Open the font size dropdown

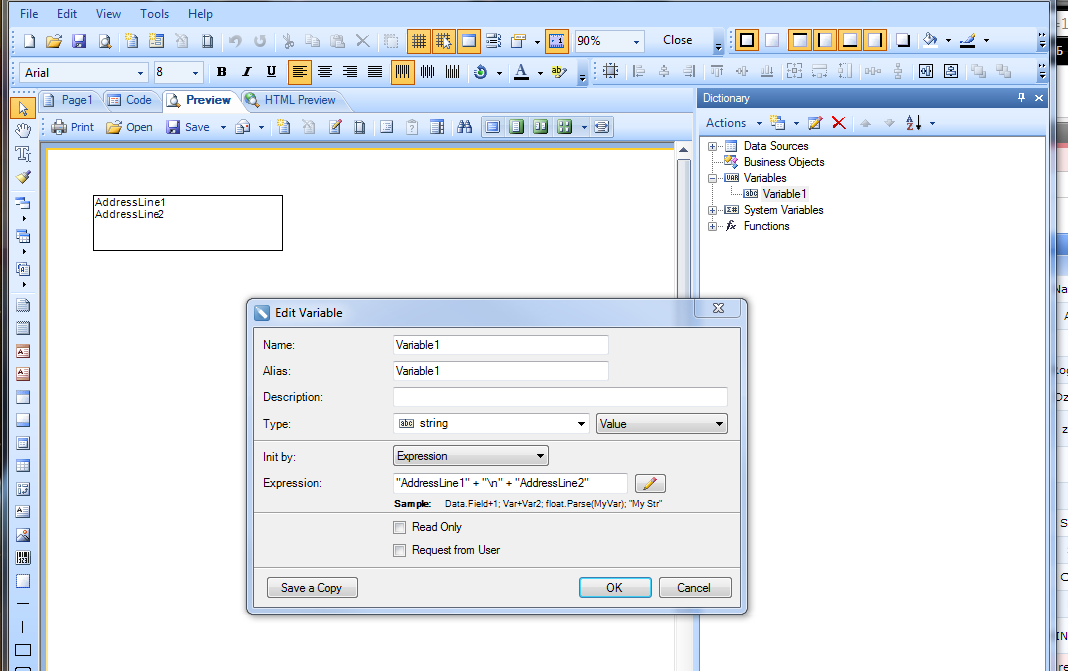click(x=195, y=72)
